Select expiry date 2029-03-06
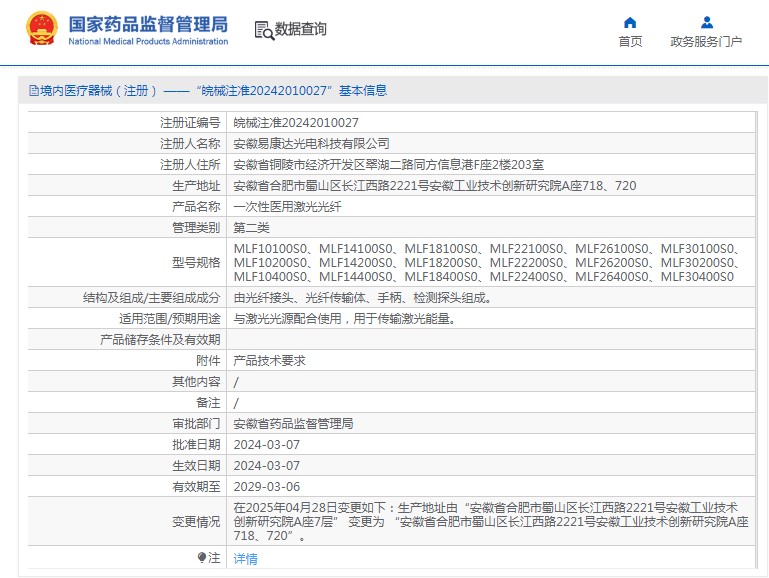 pos(266,487)
